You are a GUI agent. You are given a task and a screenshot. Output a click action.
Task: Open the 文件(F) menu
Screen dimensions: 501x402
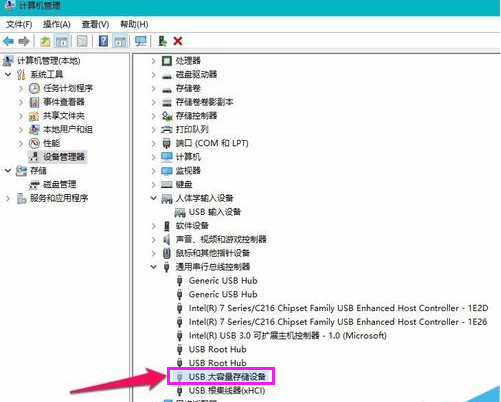(19, 24)
